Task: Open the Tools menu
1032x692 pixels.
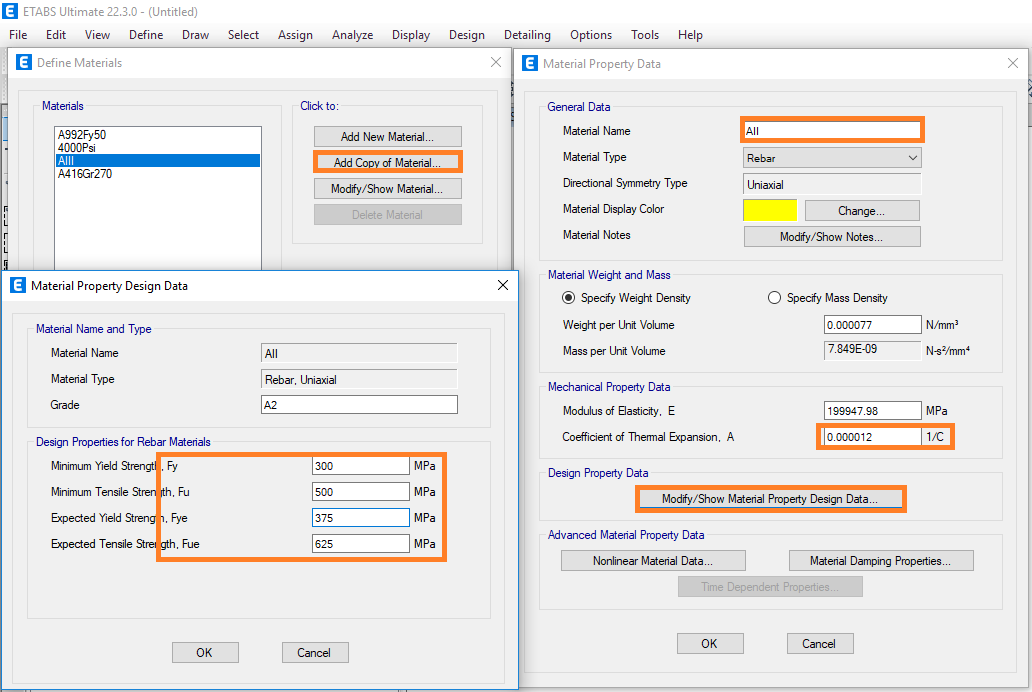Action: (x=645, y=35)
